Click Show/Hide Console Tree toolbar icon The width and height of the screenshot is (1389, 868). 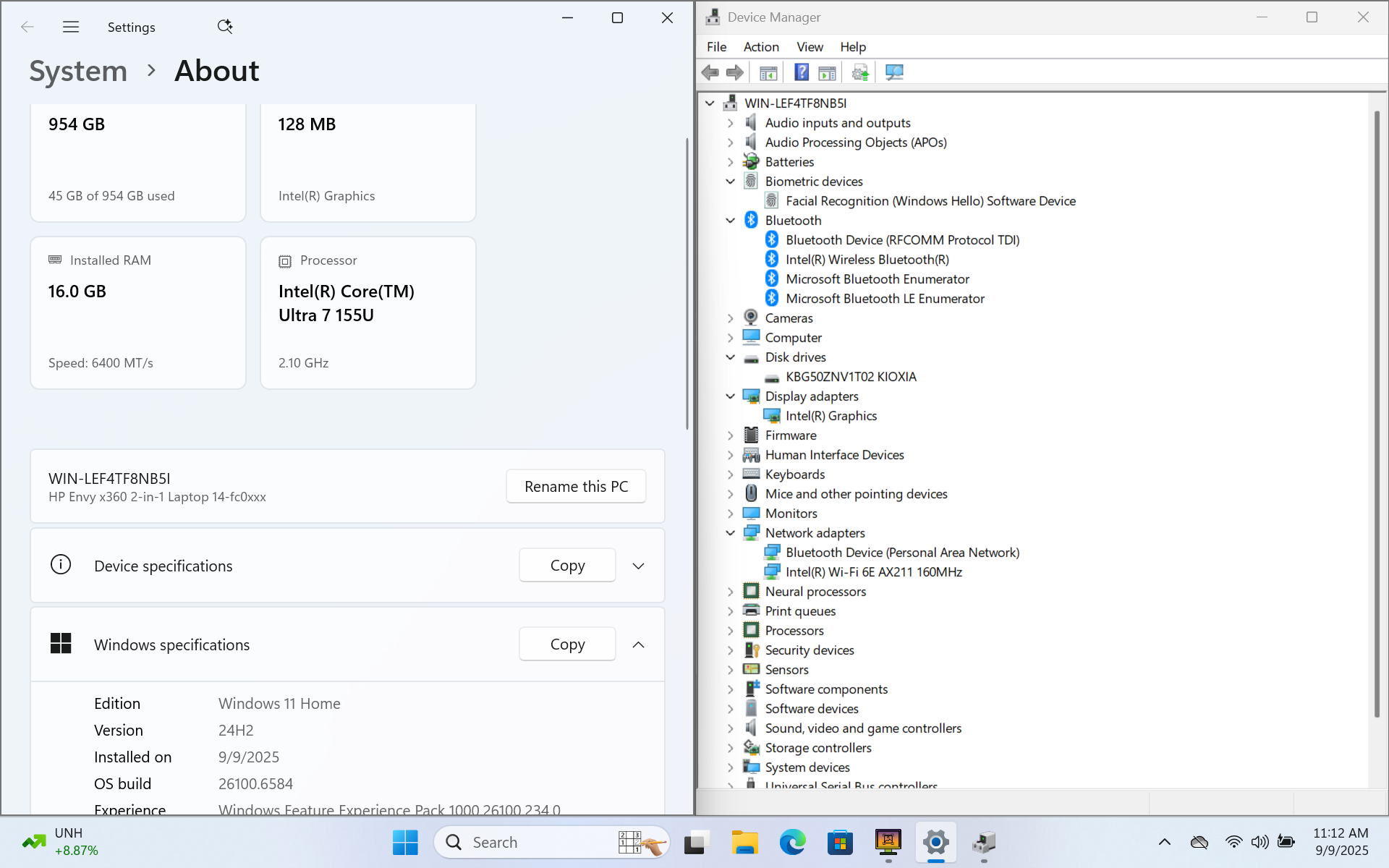(x=768, y=72)
